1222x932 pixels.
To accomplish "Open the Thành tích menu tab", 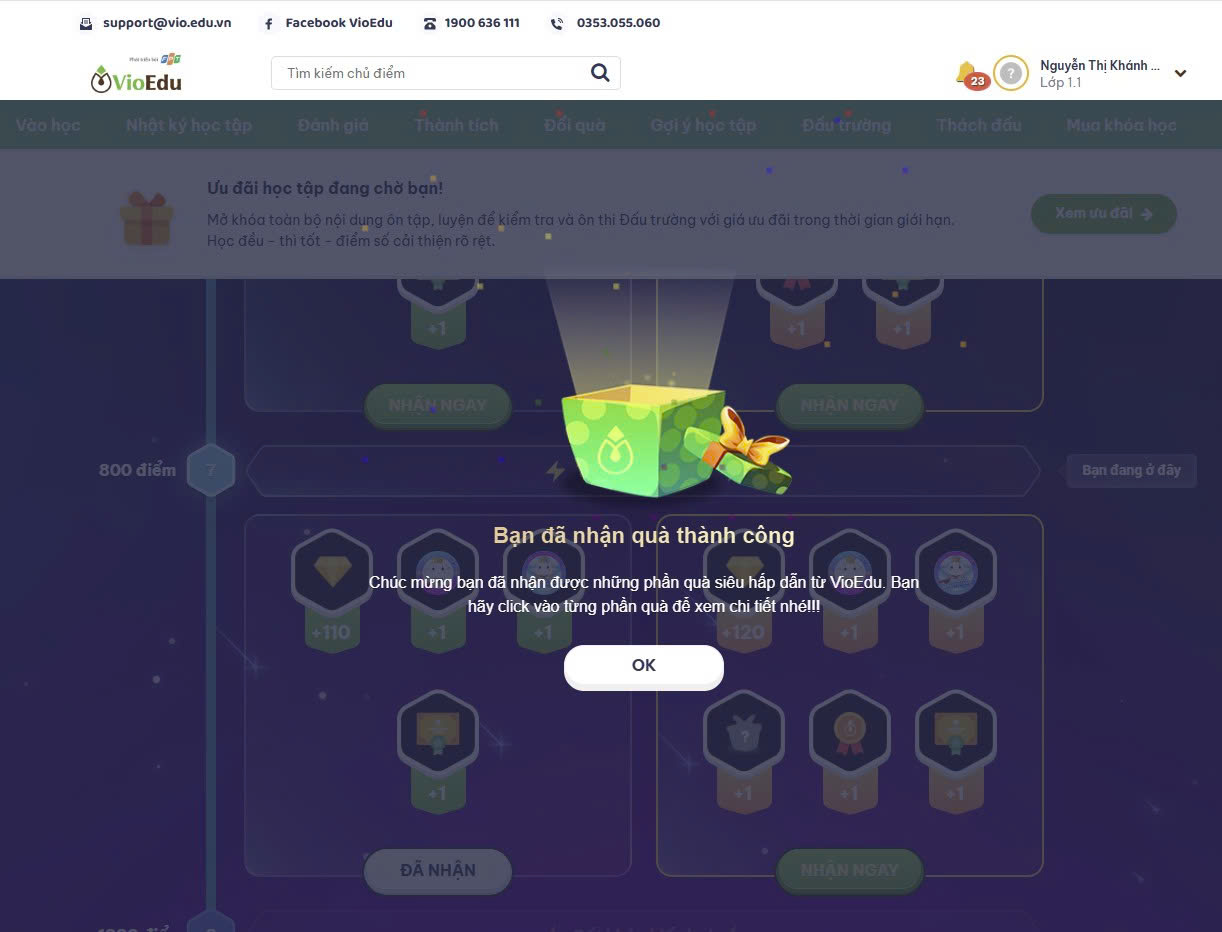I will click(x=456, y=125).
